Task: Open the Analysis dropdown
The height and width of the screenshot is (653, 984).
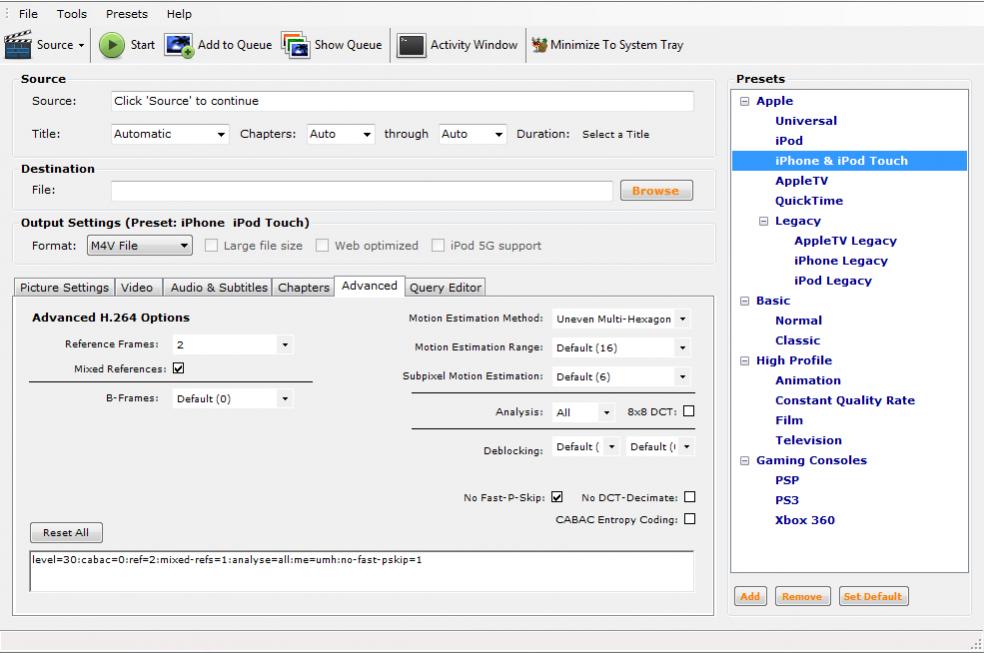Action: click(583, 412)
